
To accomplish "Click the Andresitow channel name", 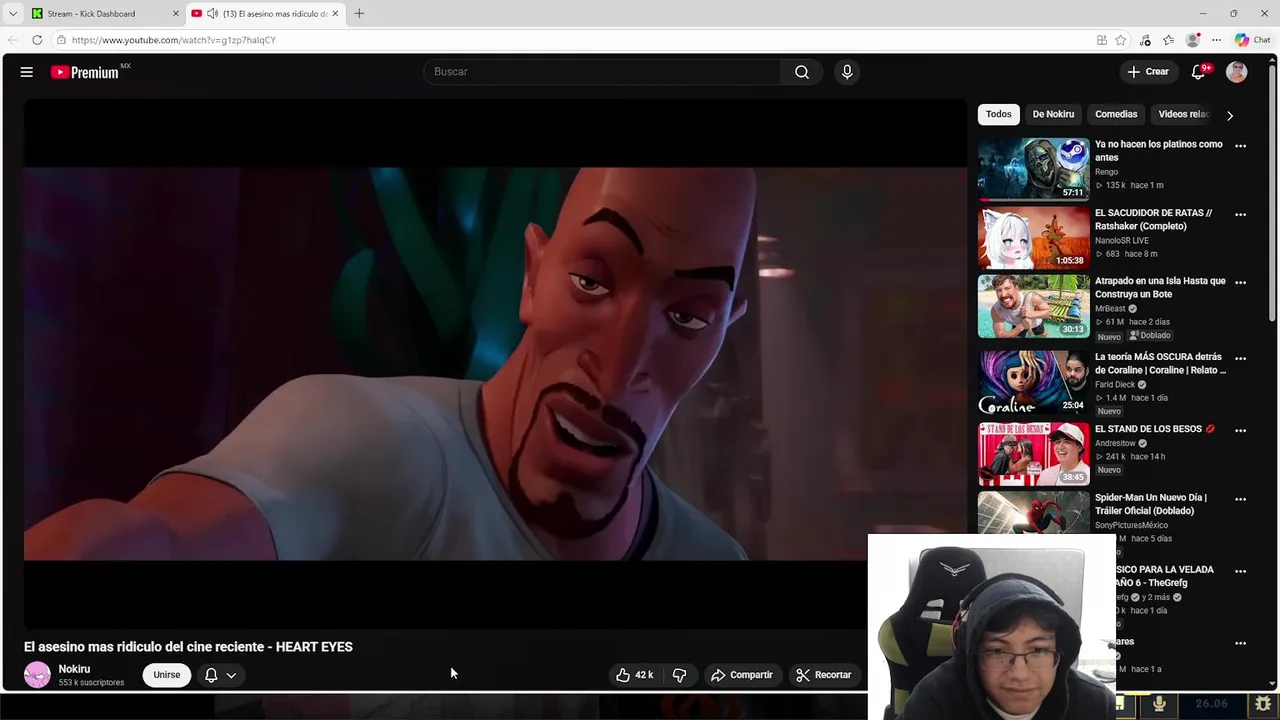I will (x=1115, y=444).
